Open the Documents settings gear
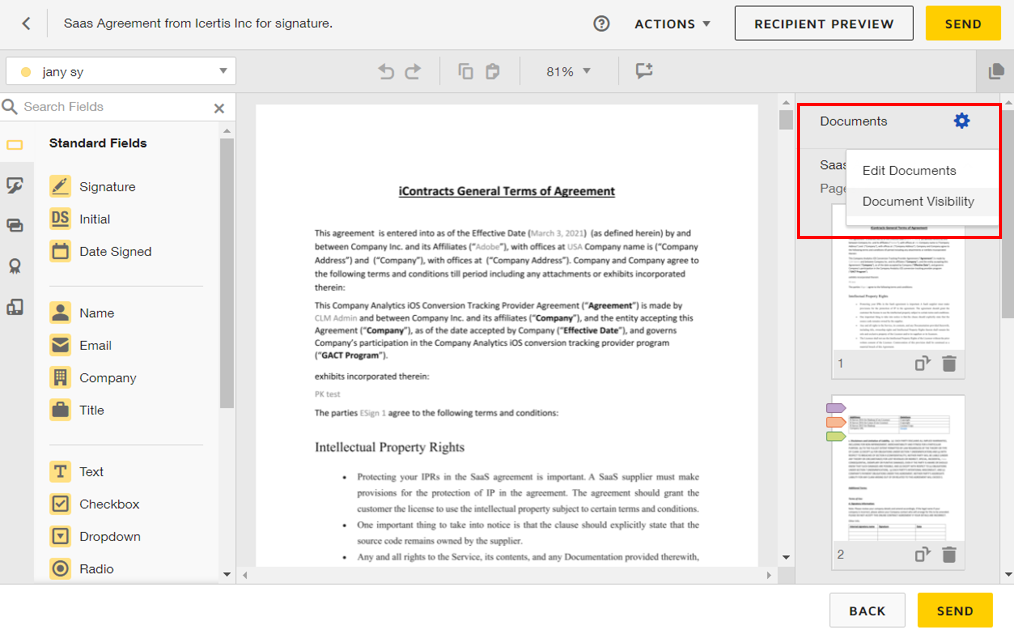Screen dimensions: 1014x636 pyautogui.click(x=961, y=121)
